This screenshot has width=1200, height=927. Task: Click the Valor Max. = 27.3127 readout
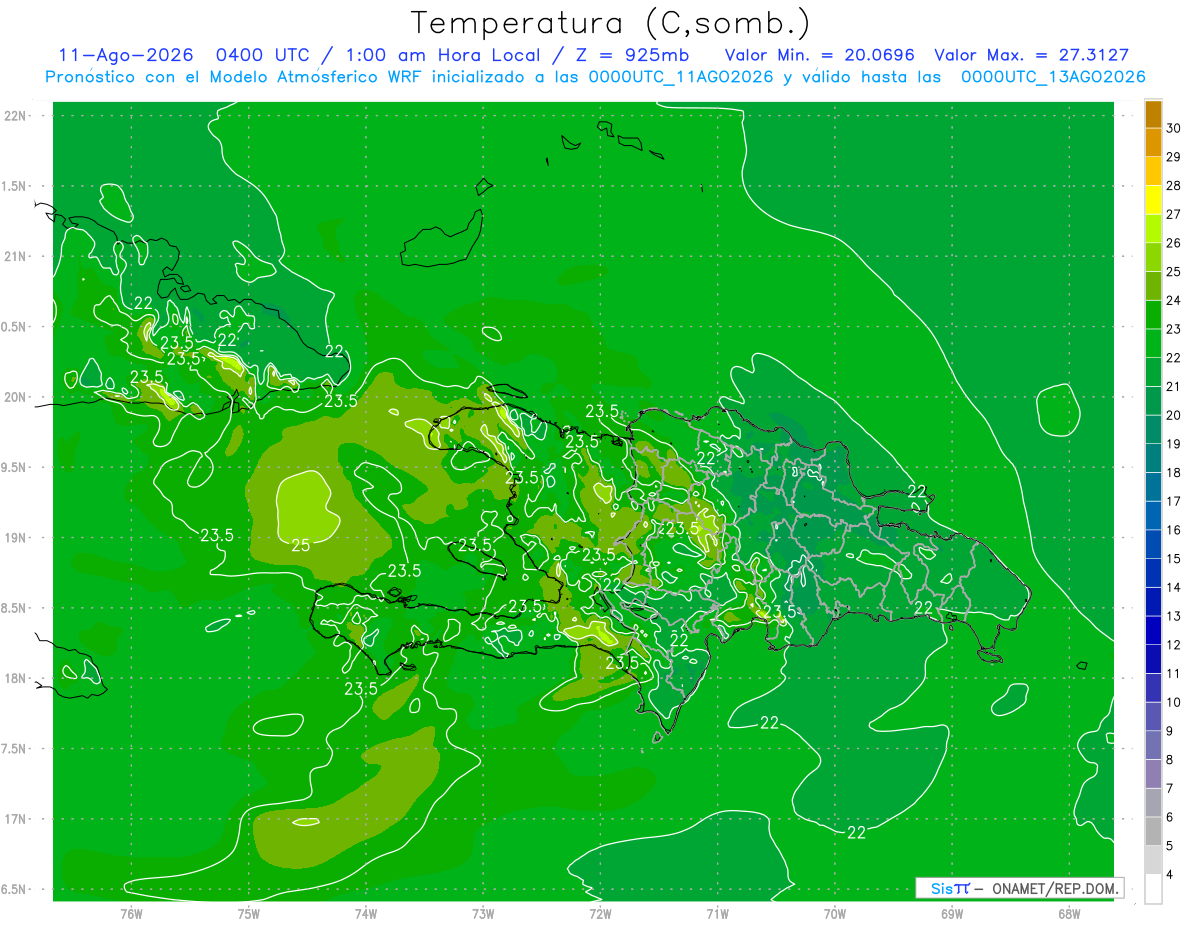(1032, 55)
